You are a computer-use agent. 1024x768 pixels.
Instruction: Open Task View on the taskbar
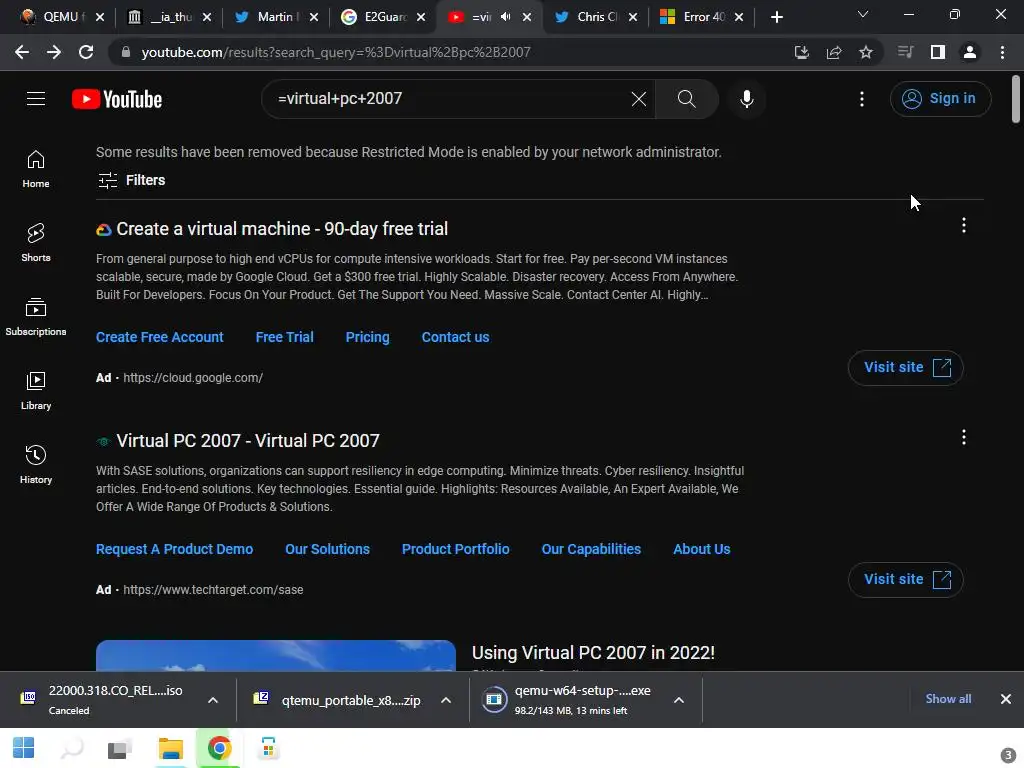[120, 748]
